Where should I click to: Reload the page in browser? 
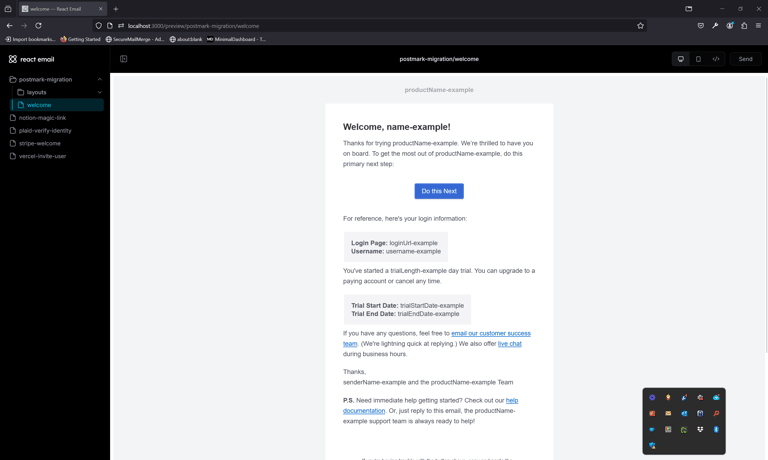[38, 26]
